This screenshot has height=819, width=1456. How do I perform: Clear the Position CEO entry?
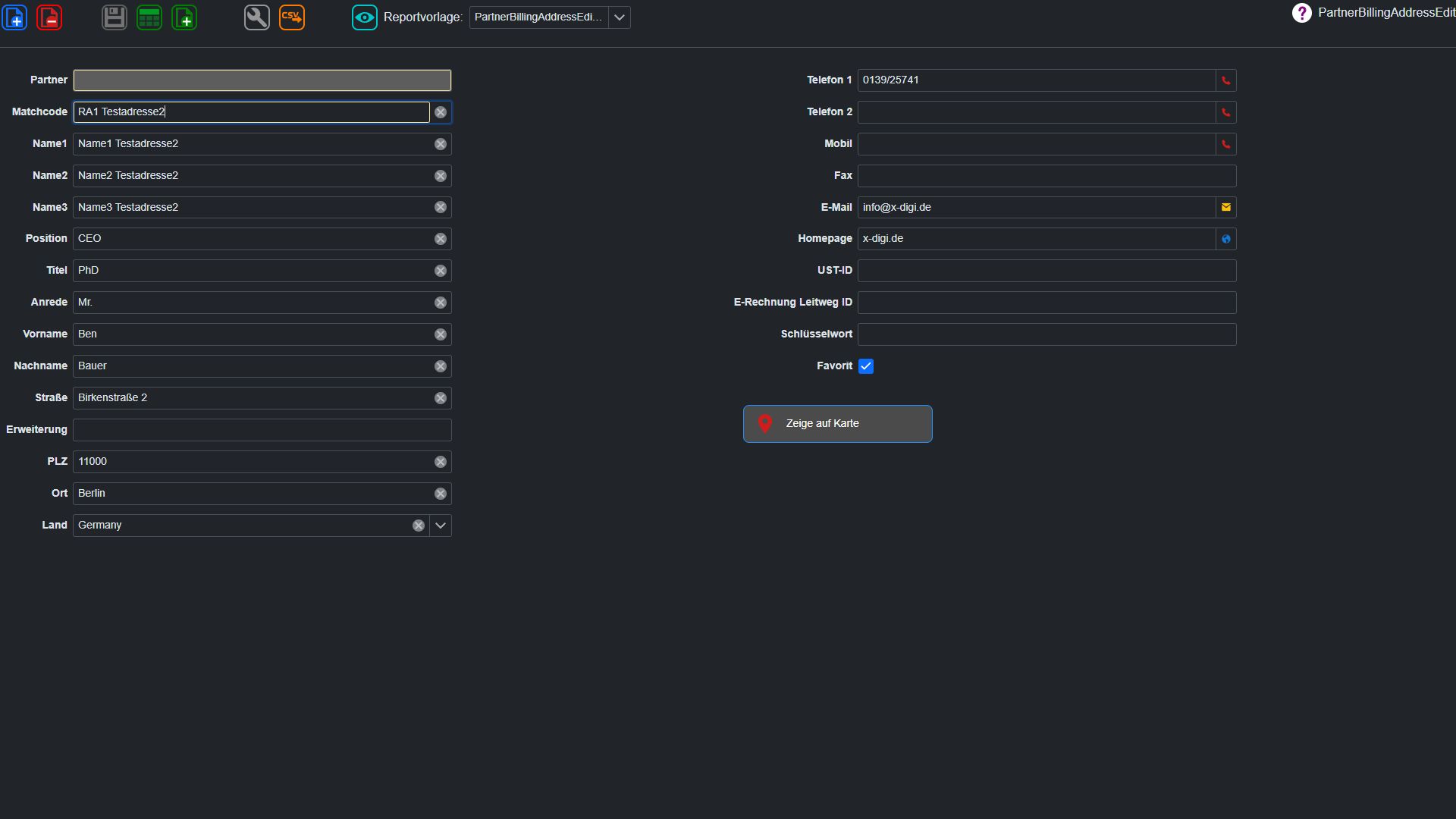pos(441,239)
